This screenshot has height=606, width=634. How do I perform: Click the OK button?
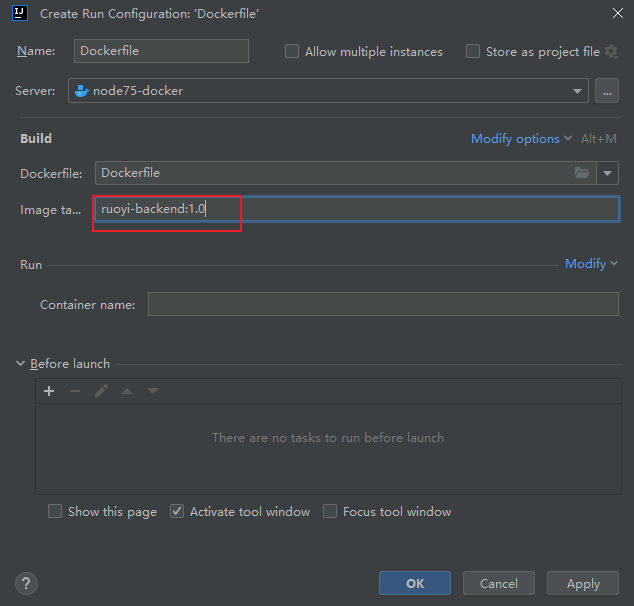414,583
